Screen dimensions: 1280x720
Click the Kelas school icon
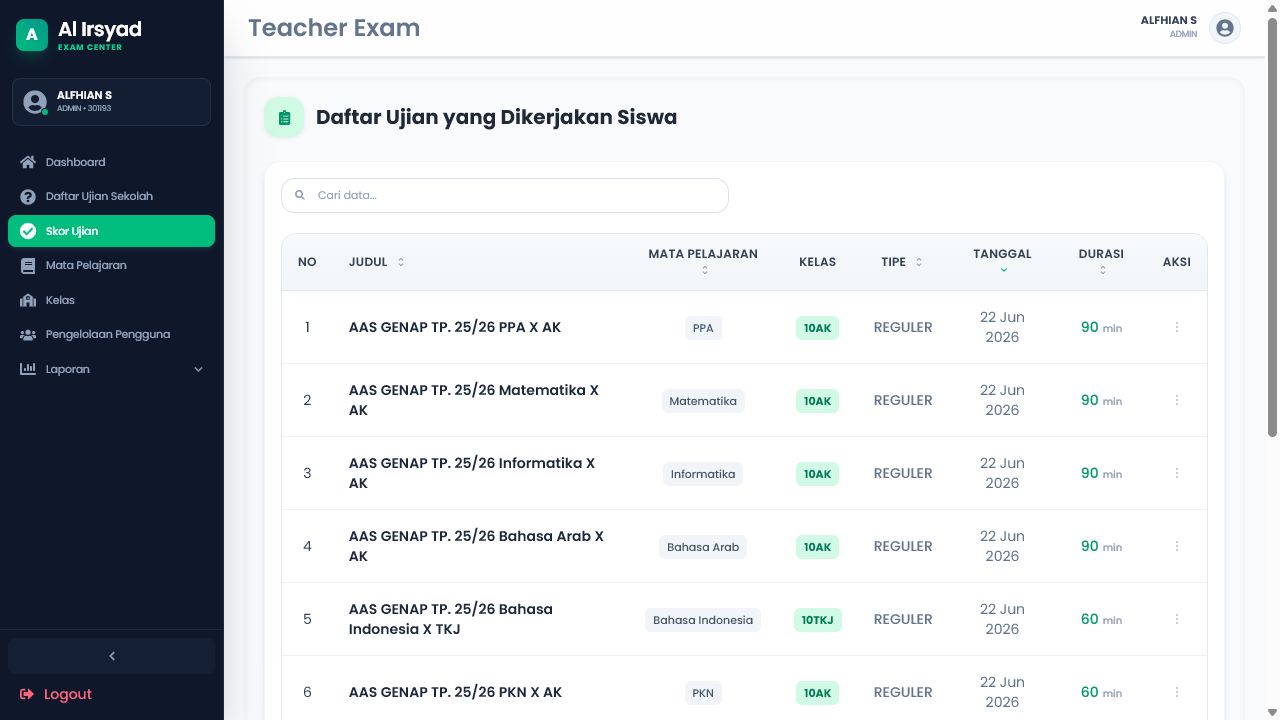click(28, 300)
